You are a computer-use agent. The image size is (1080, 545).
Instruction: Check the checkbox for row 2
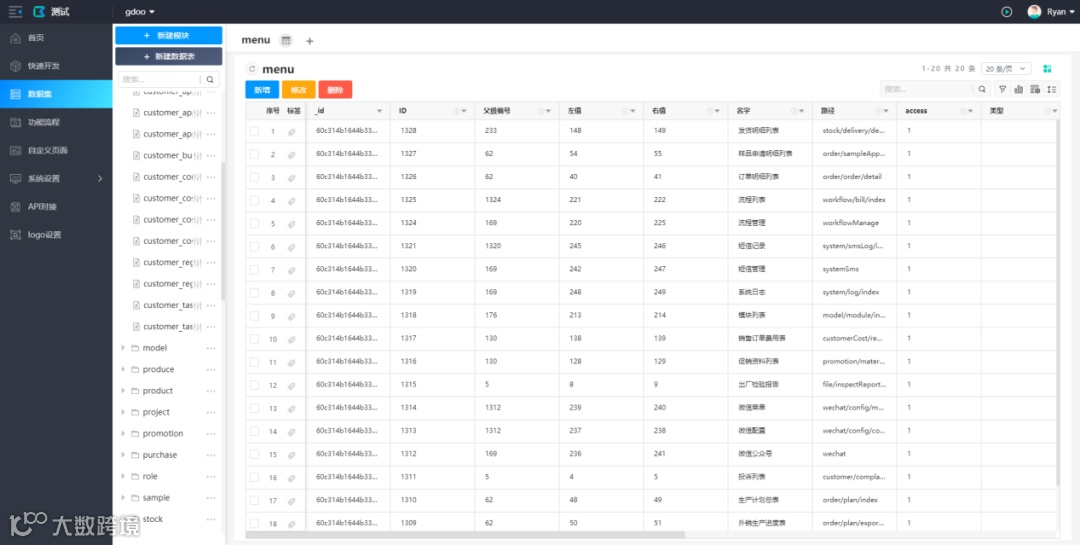tap(254, 154)
